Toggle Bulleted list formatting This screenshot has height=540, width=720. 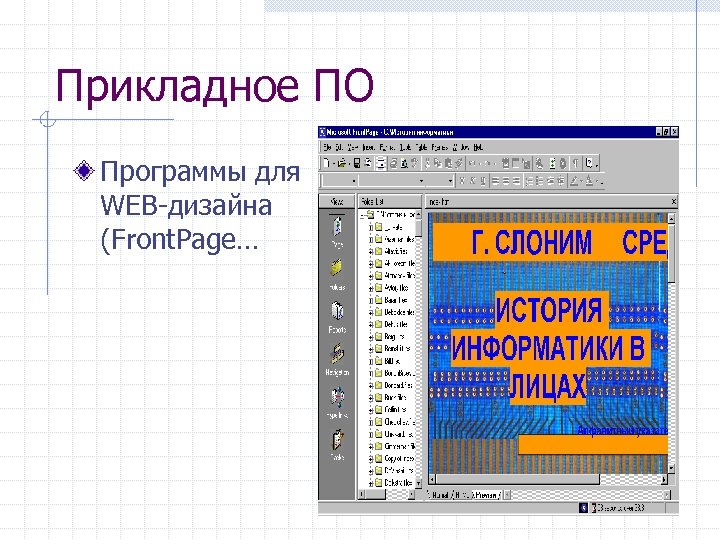pyautogui.click(x=540, y=181)
